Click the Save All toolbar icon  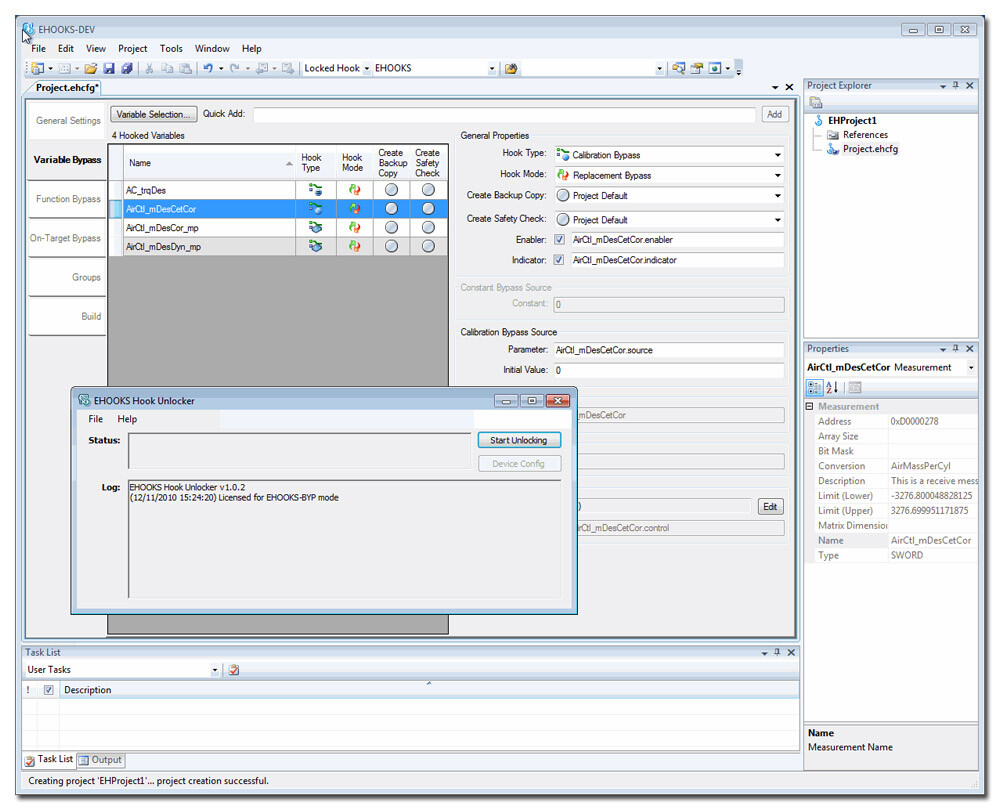pyautogui.click(x=126, y=68)
